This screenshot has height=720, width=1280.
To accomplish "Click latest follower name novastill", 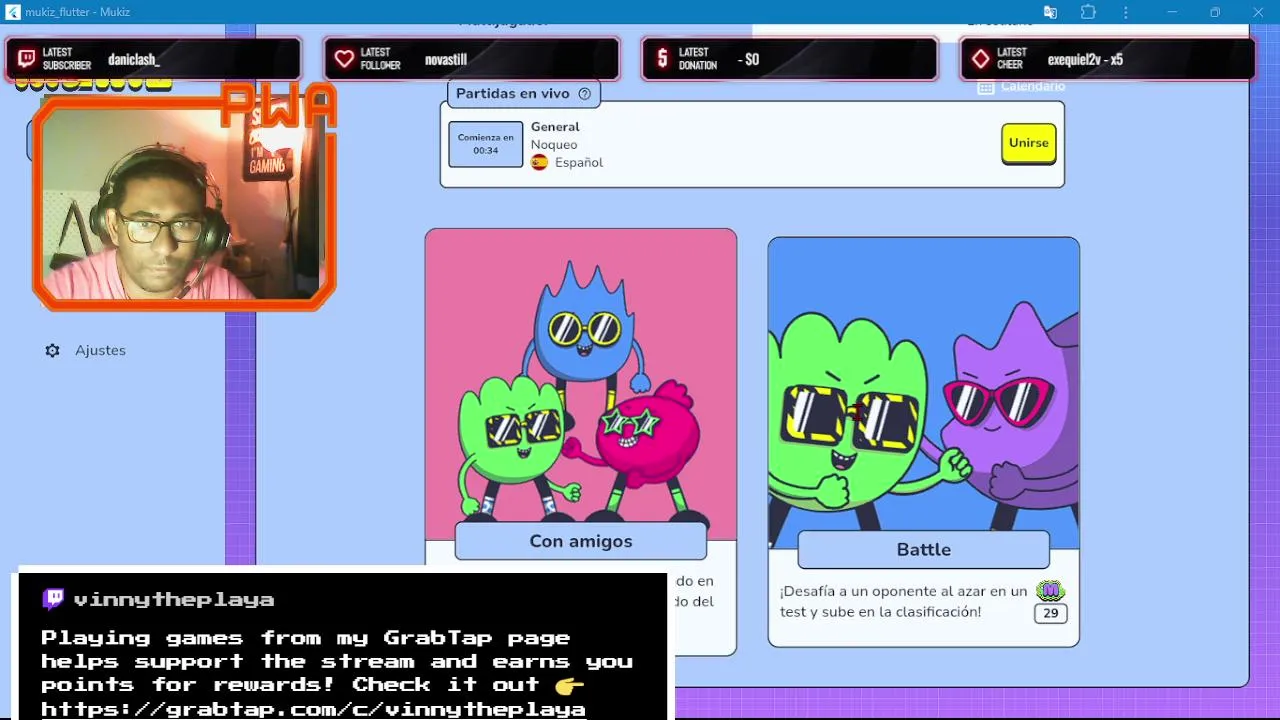I will [446, 60].
